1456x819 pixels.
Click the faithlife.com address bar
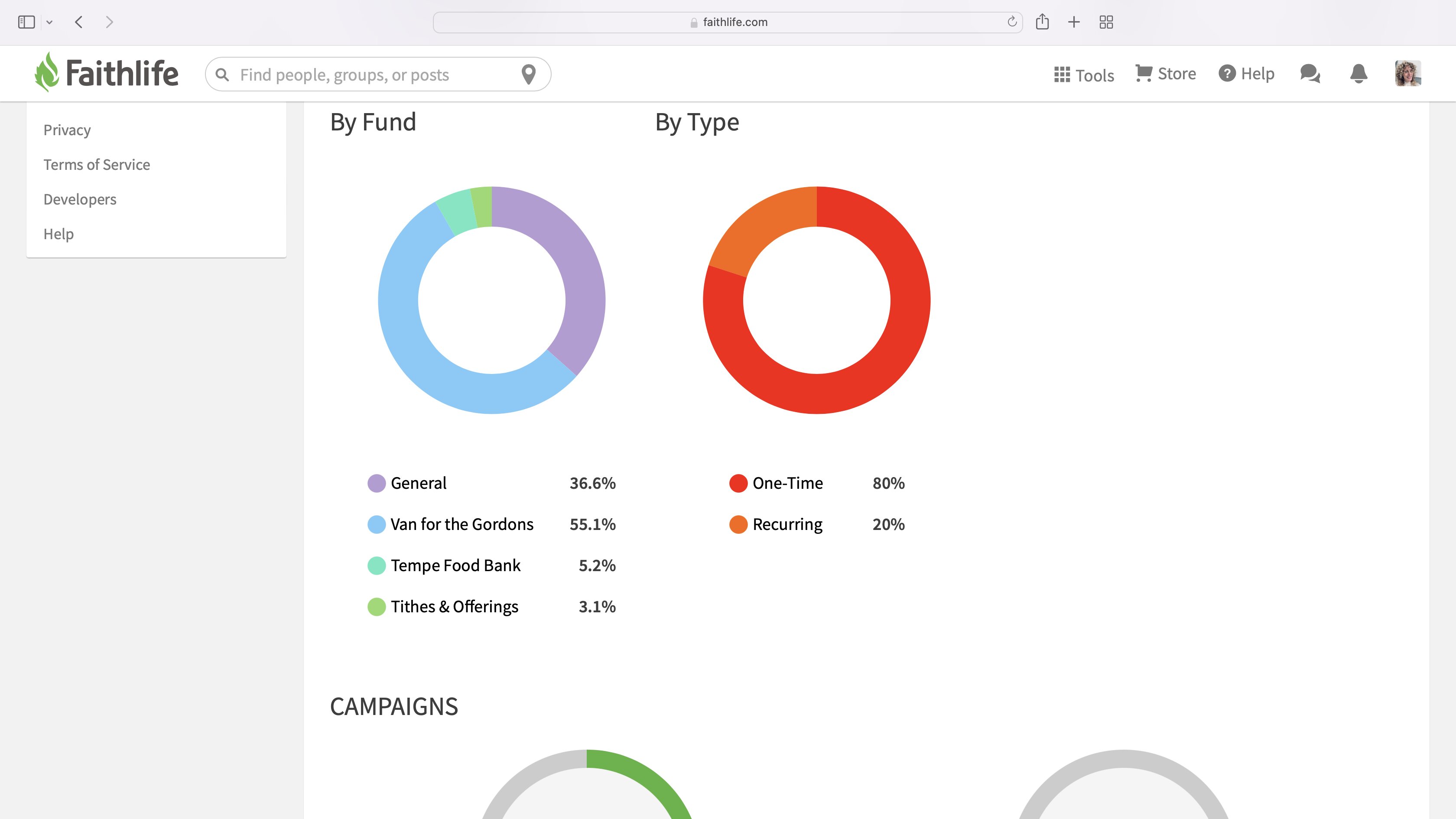point(728,22)
